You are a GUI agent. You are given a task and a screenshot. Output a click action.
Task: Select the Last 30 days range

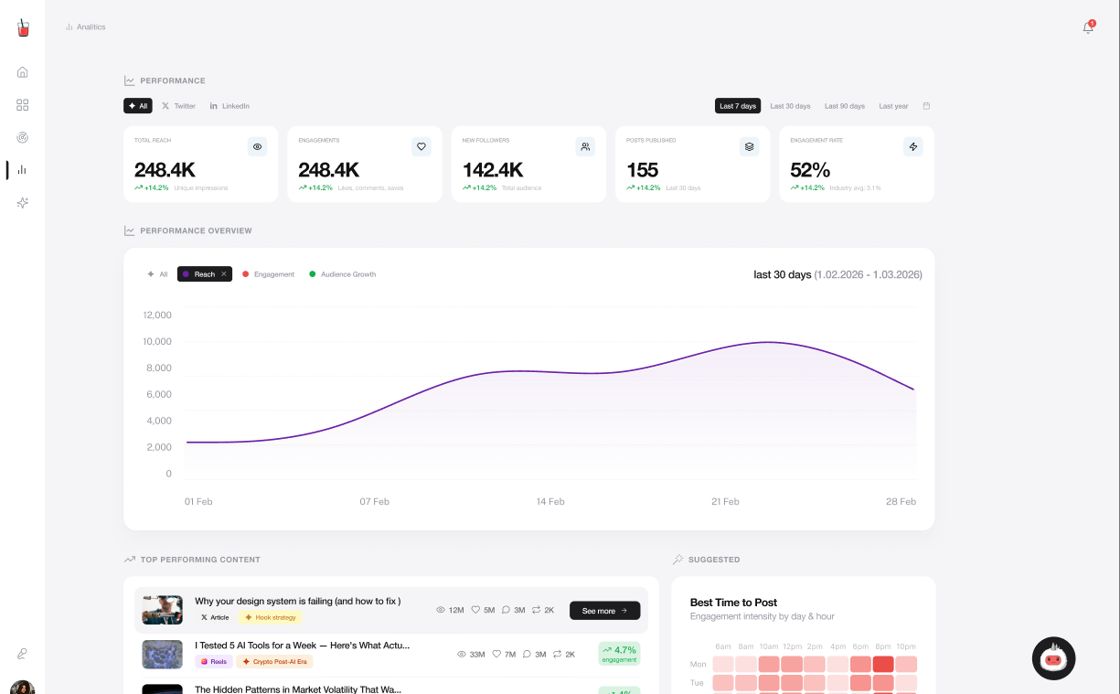pos(790,106)
